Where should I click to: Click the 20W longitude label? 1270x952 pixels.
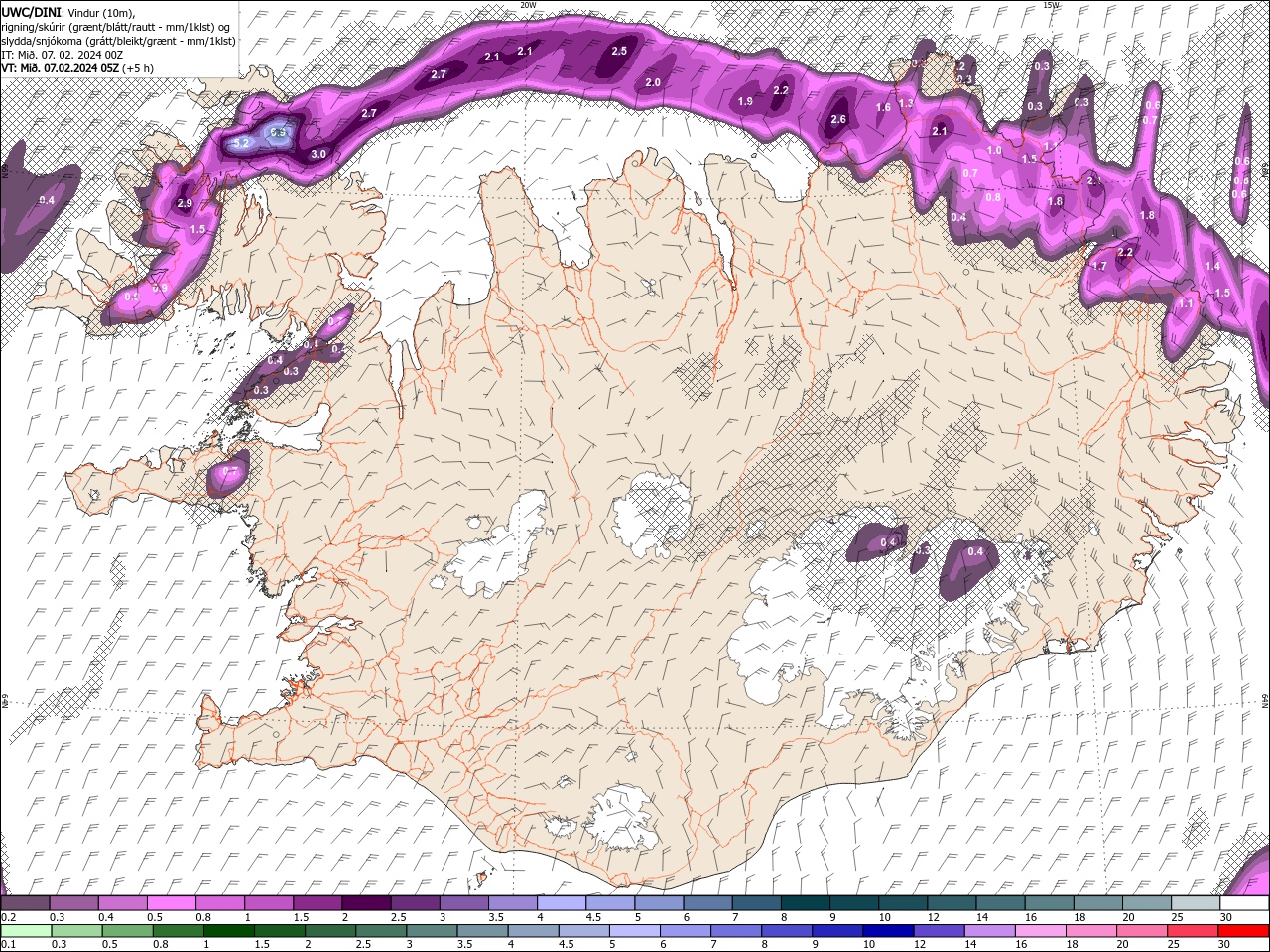pyautogui.click(x=528, y=5)
